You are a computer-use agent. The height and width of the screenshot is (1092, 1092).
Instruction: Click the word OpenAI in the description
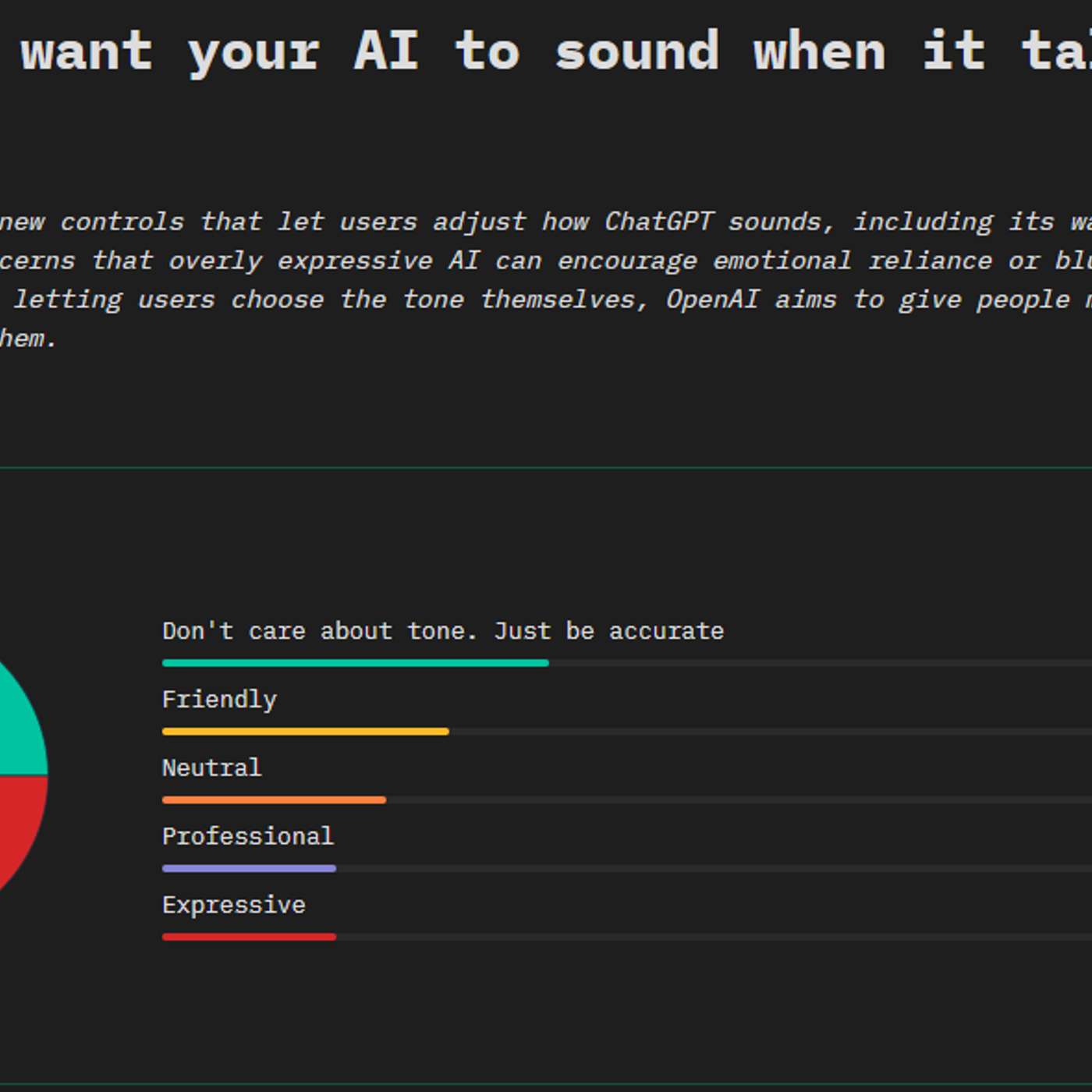[711, 300]
